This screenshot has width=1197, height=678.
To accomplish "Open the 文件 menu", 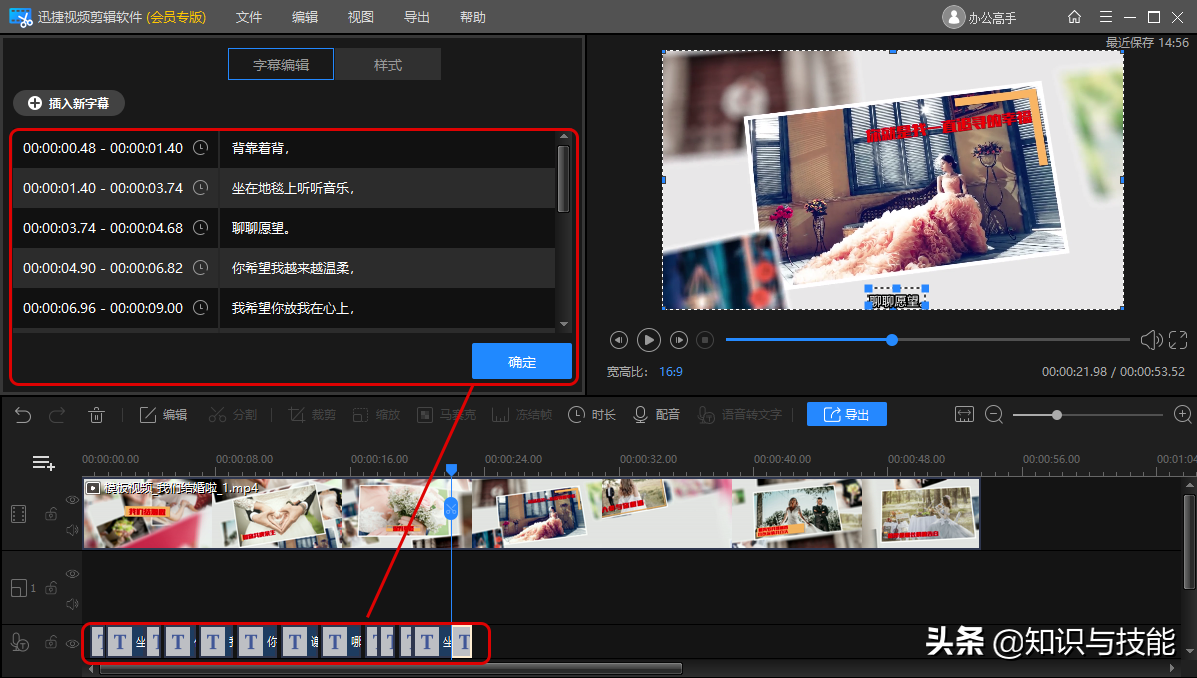I will coord(249,17).
